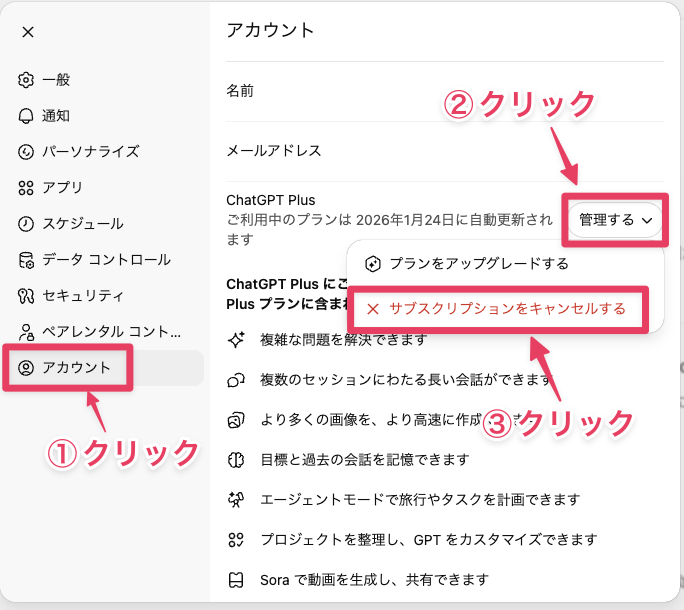Click the パーソナライズ sidebar icon
This screenshot has width=684, height=610.
pos(26,152)
